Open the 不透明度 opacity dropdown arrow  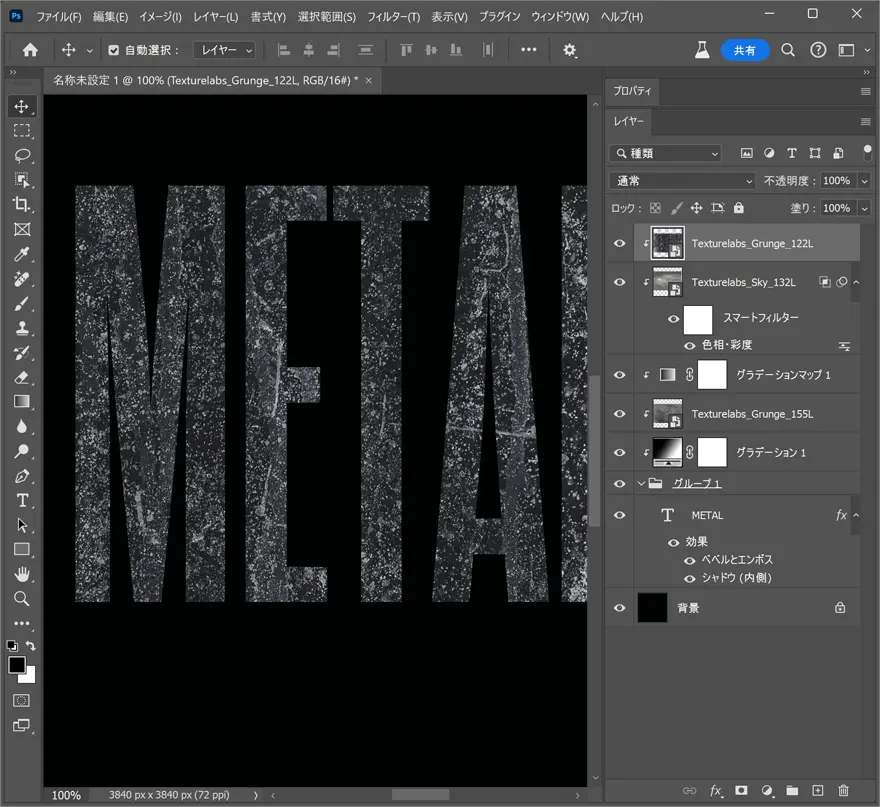[865, 181]
